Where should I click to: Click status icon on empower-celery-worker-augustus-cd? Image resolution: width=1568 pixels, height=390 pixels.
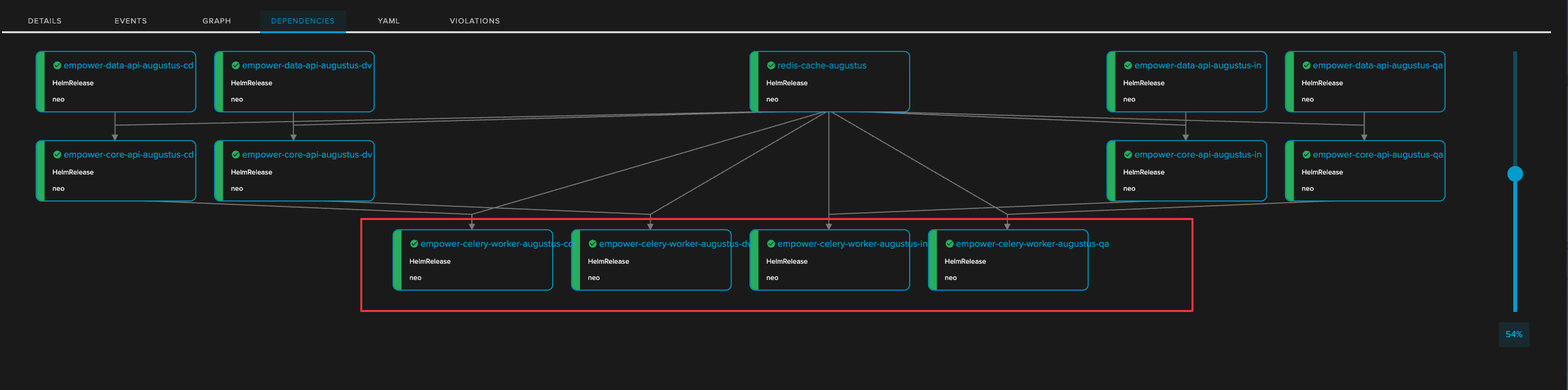pyautogui.click(x=414, y=244)
